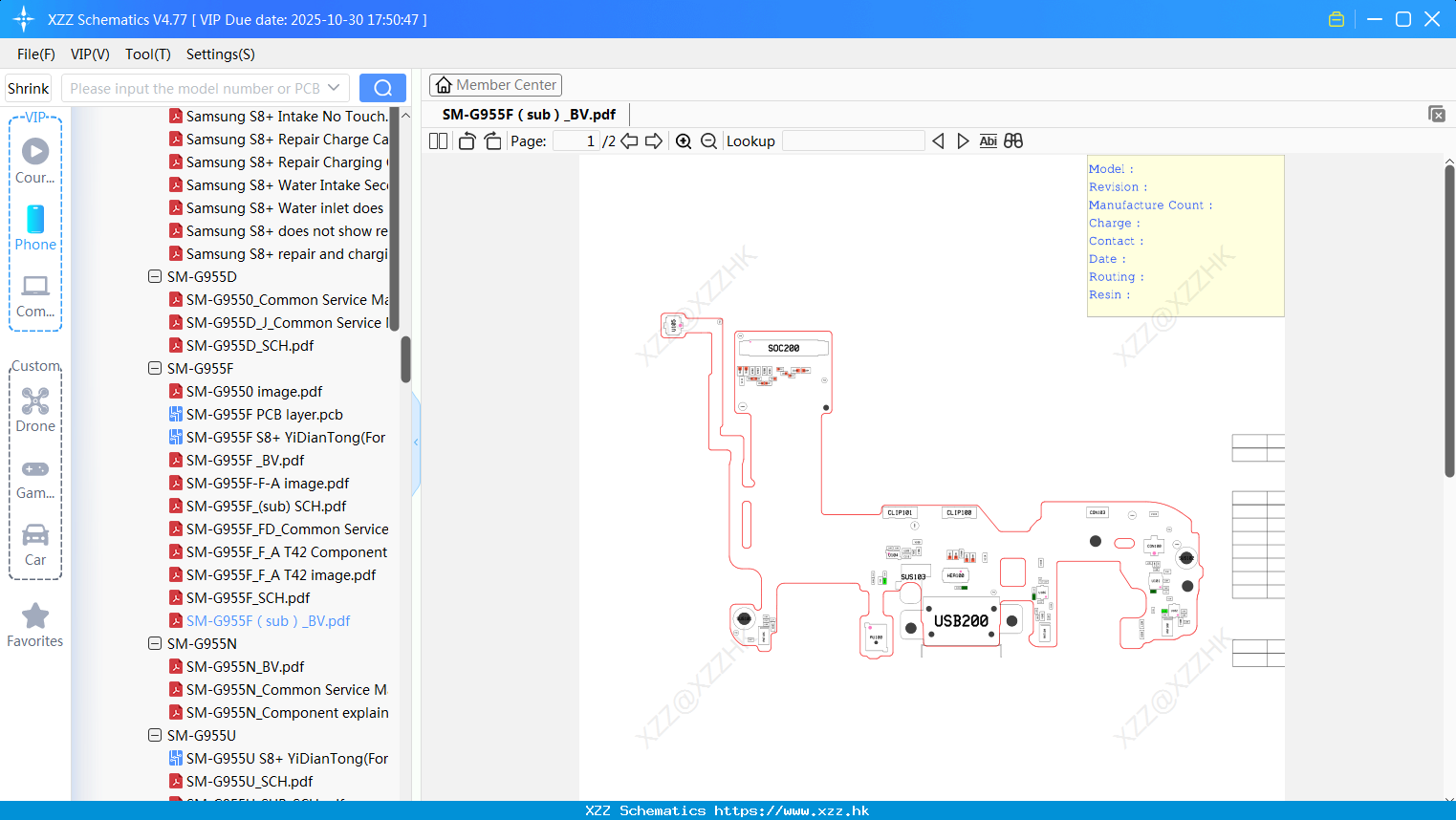
Task: Open Favorites star icon
Action: tap(35, 625)
